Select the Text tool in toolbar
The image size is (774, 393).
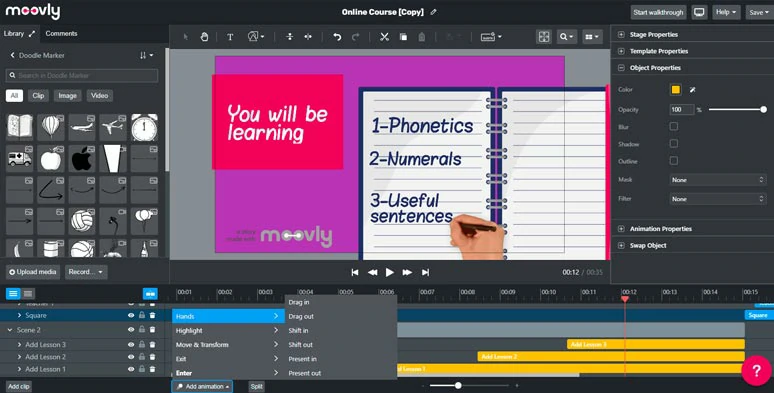pyautogui.click(x=230, y=37)
